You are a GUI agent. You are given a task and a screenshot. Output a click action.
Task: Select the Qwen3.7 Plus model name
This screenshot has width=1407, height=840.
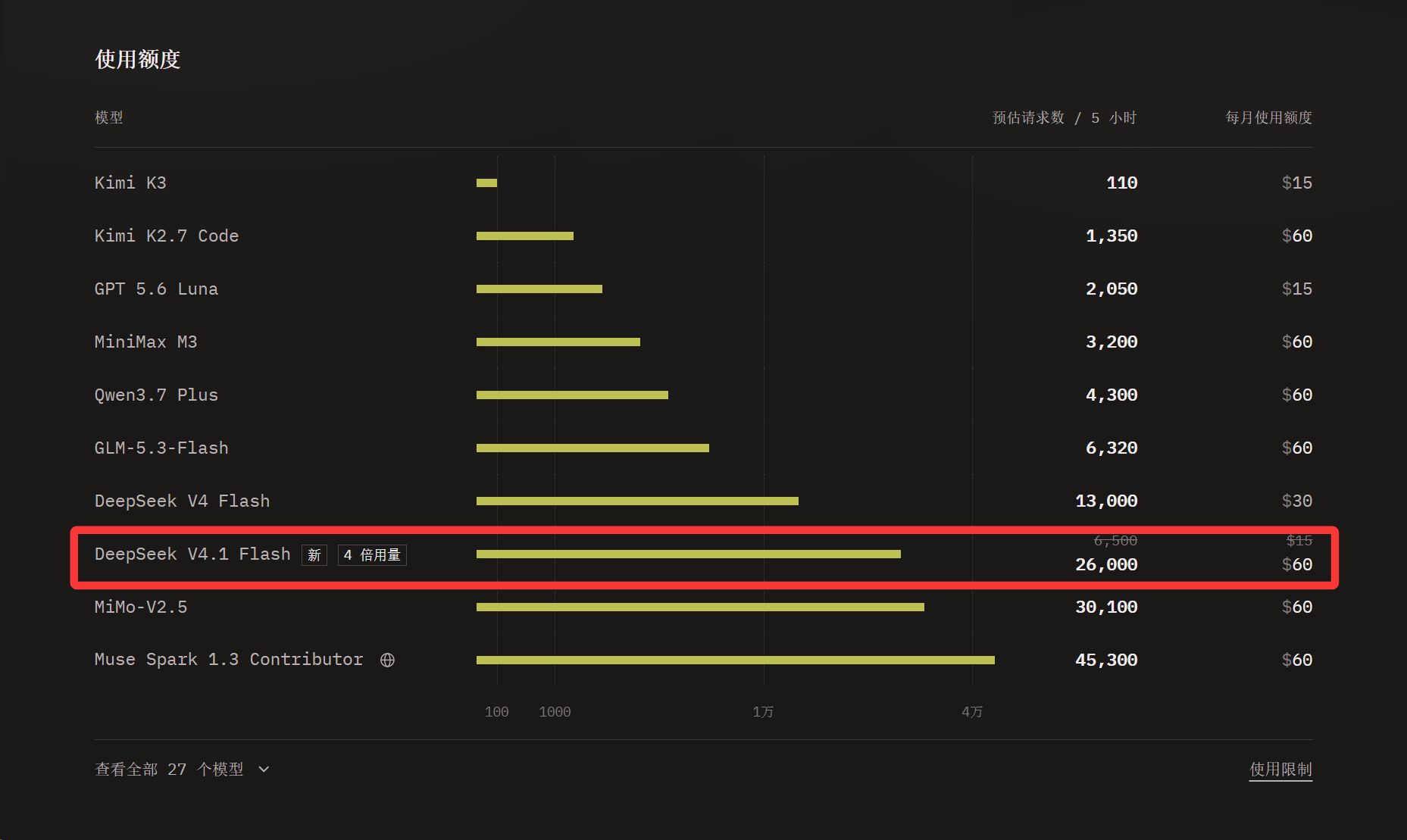(x=156, y=395)
